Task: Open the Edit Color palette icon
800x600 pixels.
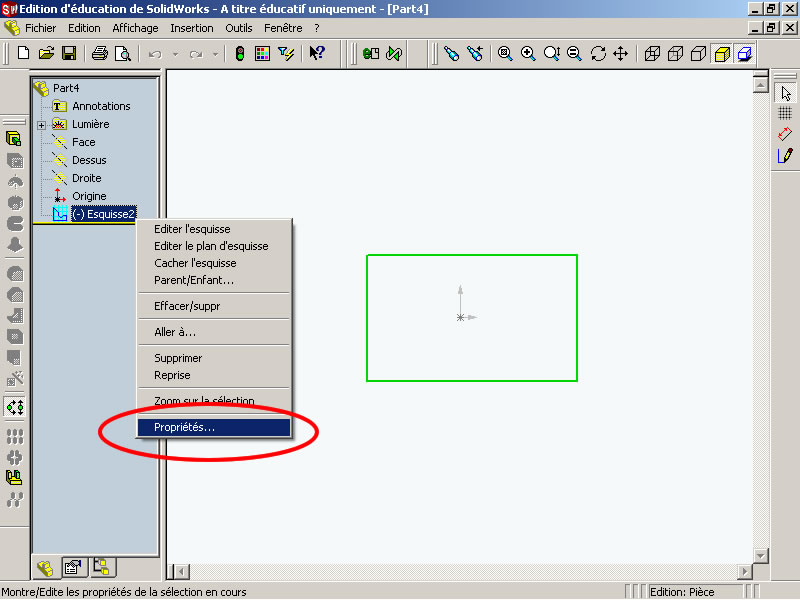Action: click(x=262, y=53)
